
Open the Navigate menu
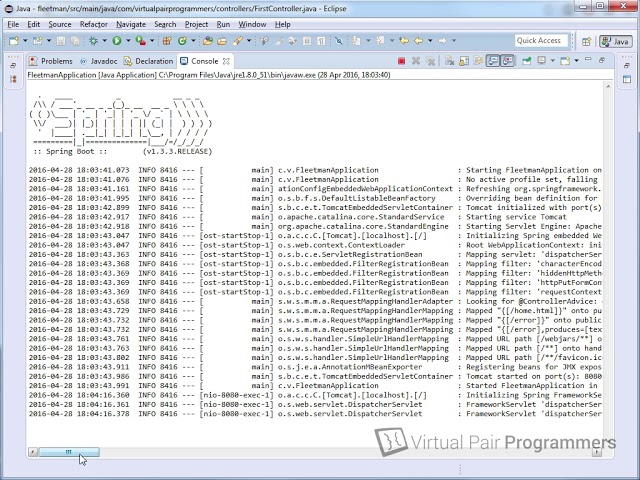(131, 24)
